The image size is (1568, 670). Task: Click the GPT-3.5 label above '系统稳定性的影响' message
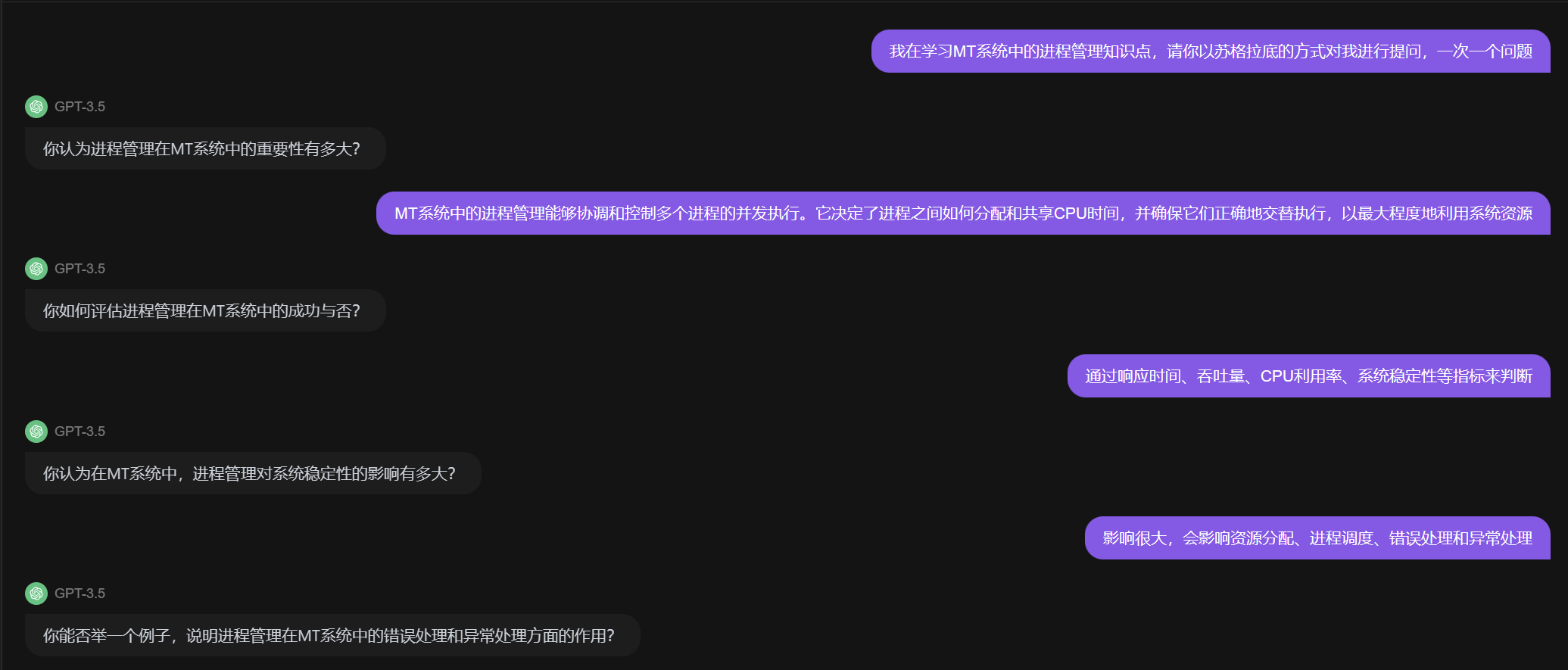[x=79, y=432]
